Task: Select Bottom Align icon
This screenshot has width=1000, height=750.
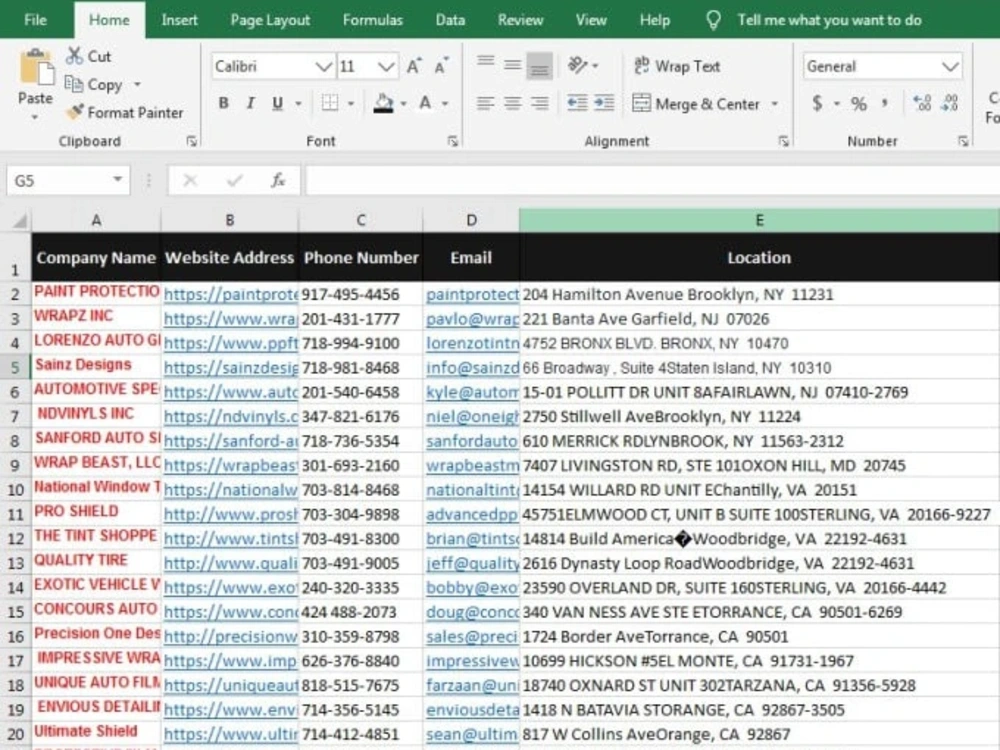Action: (540, 66)
